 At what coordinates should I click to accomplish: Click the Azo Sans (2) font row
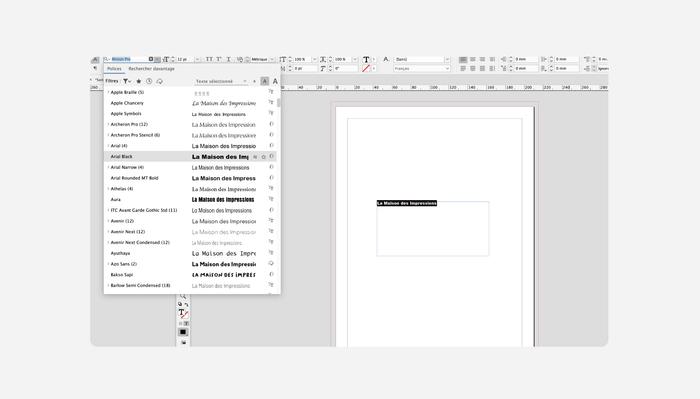coord(190,264)
